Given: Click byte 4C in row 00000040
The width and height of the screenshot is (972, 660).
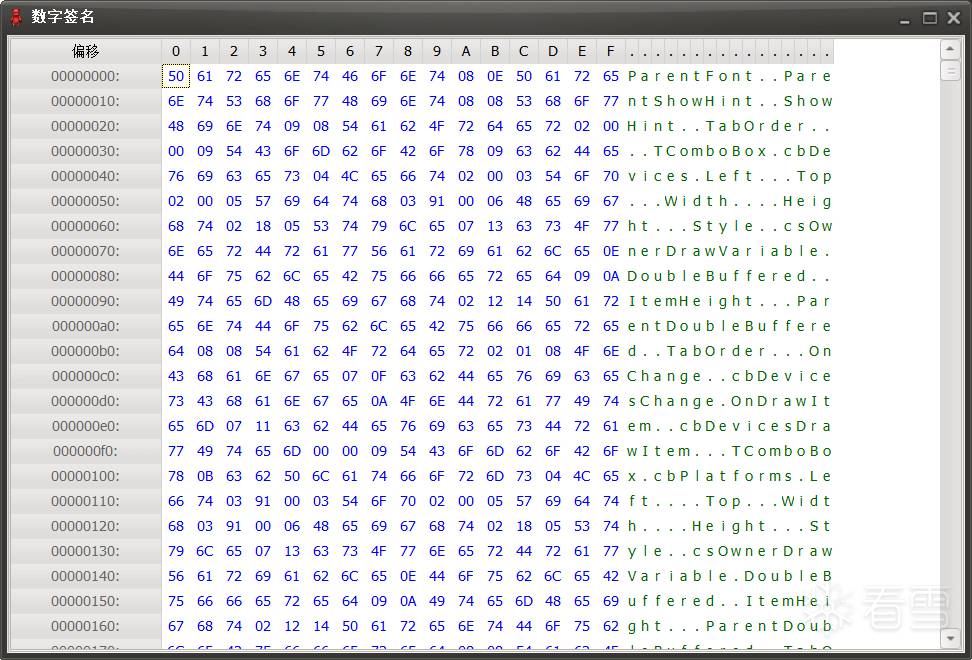Looking at the screenshot, I should (350, 176).
